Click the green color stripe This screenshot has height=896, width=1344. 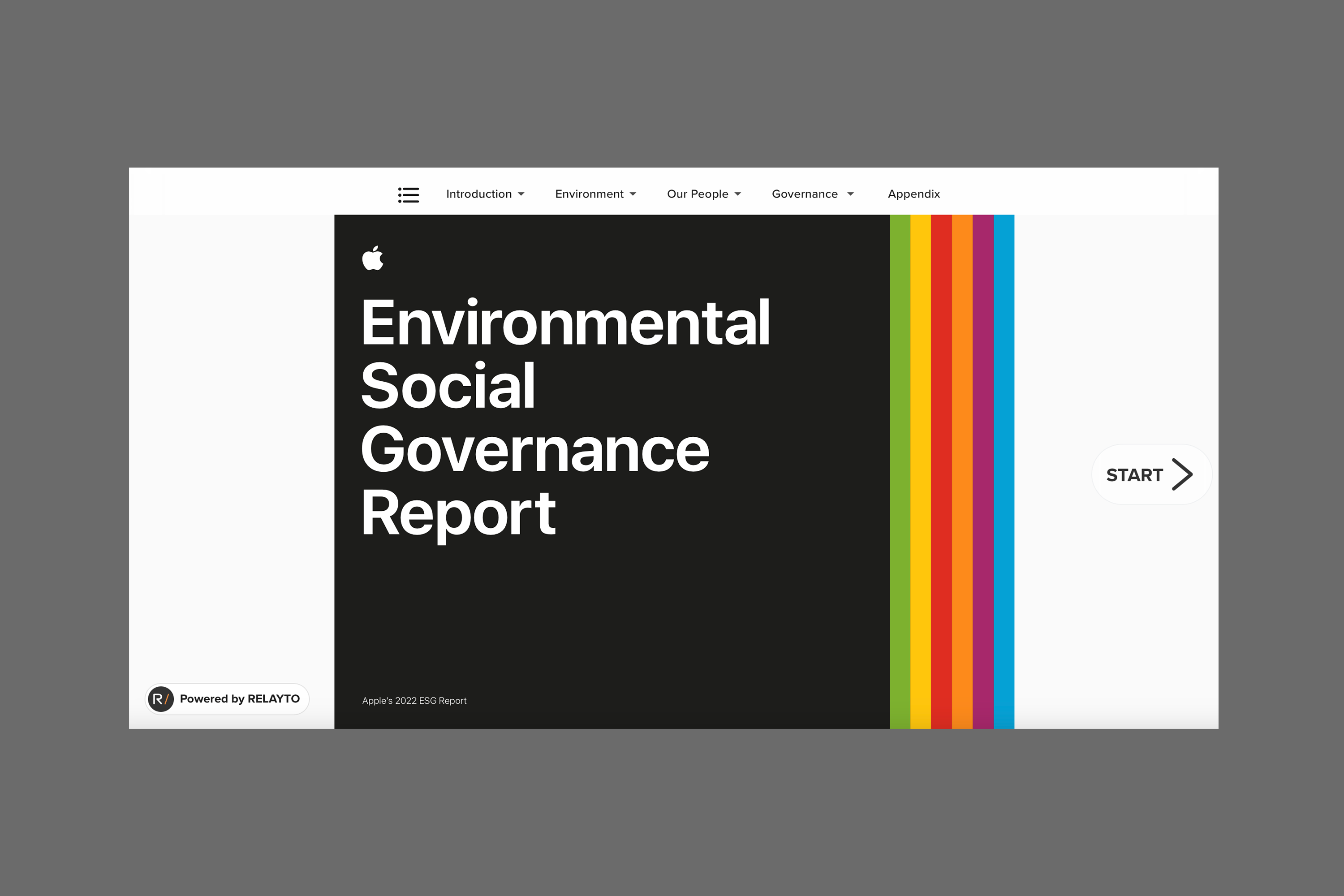(900, 471)
